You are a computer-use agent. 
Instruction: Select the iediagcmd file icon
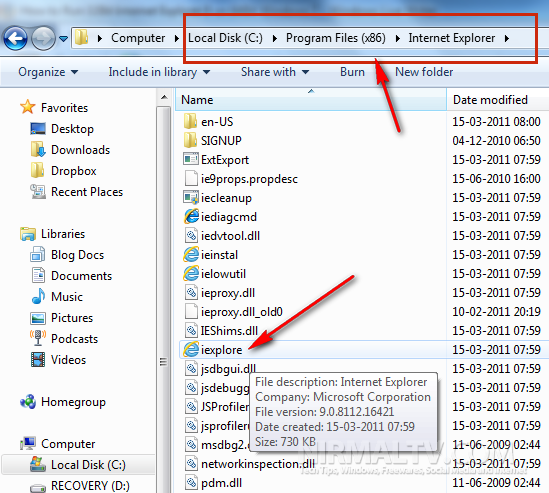pos(191,216)
